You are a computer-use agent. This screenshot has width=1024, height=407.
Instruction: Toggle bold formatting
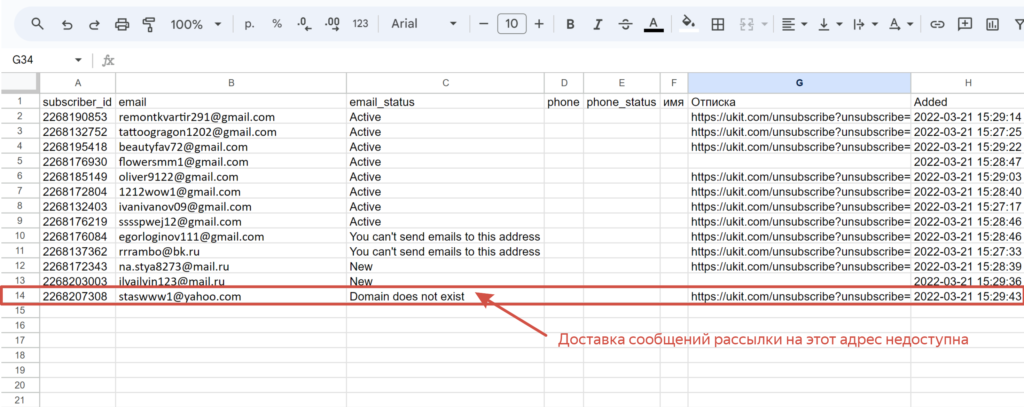pyautogui.click(x=570, y=24)
